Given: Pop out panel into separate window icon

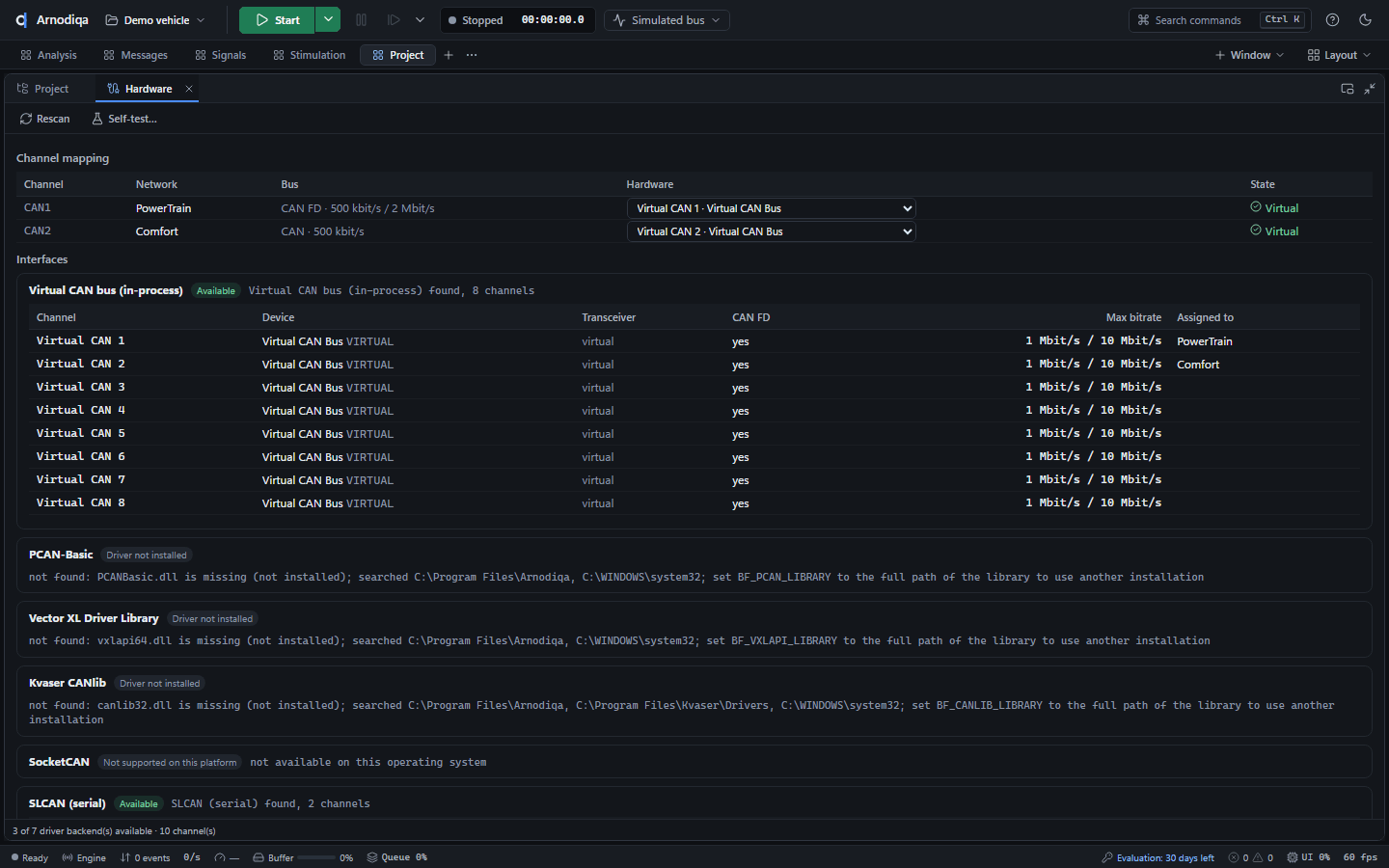Looking at the screenshot, I should (1348, 89).
